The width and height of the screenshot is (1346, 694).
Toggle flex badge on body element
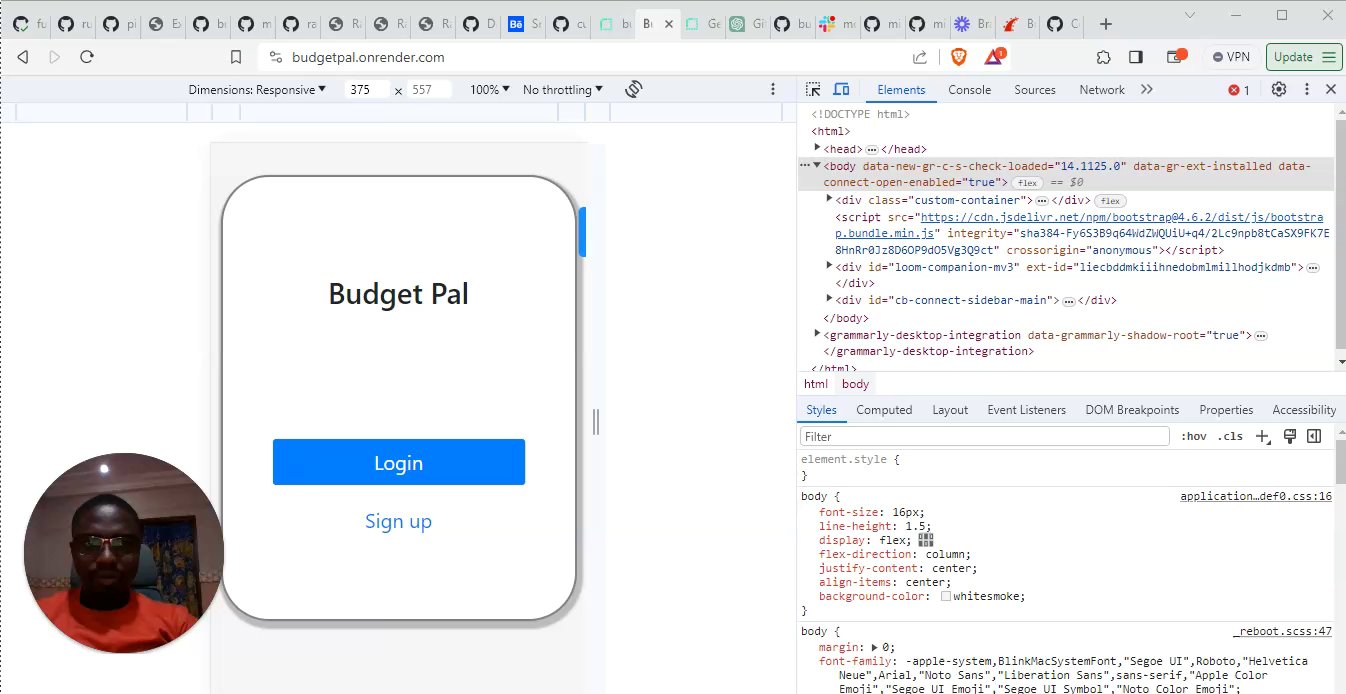point(1027,183)
